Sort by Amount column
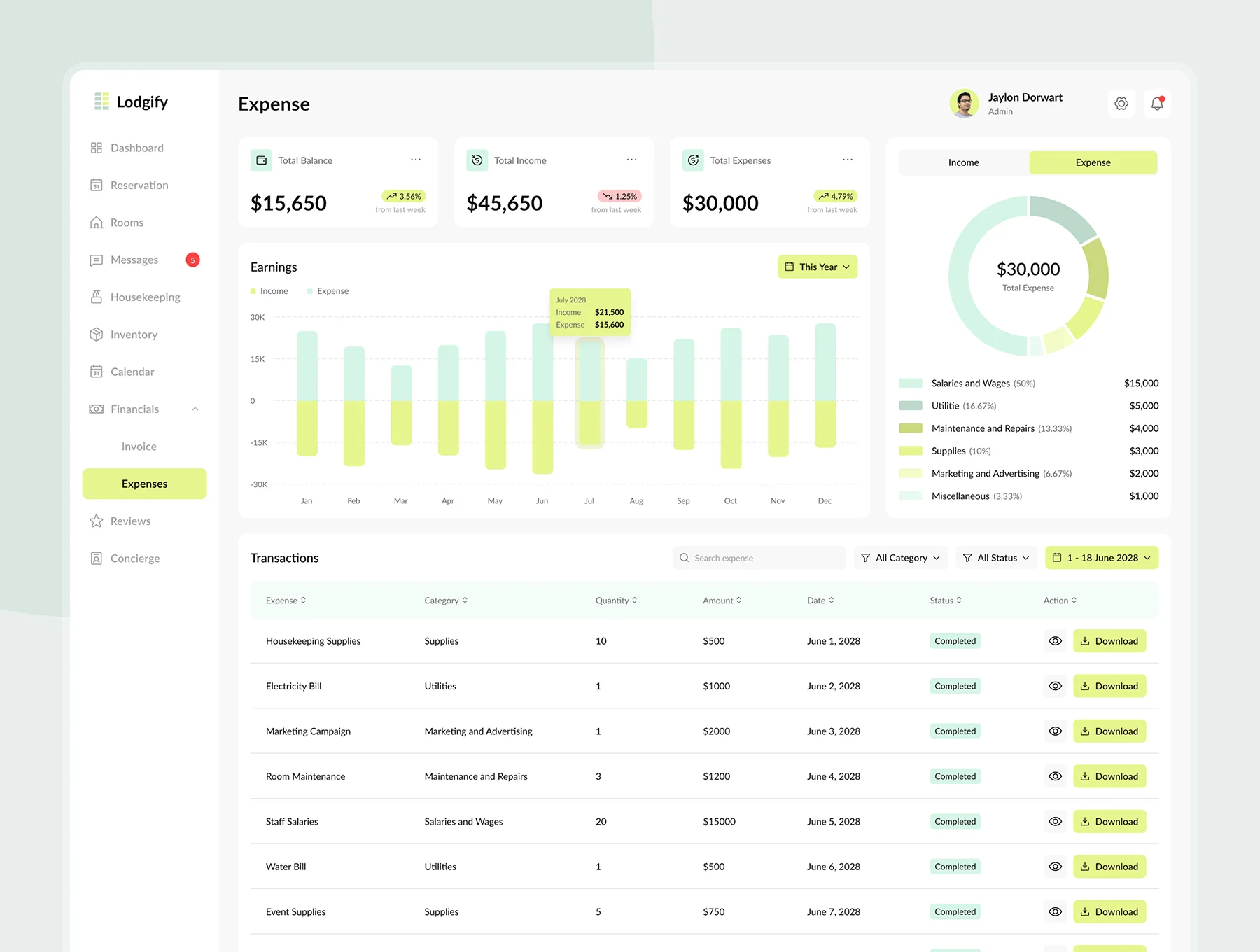 click(x=722, y=601)
